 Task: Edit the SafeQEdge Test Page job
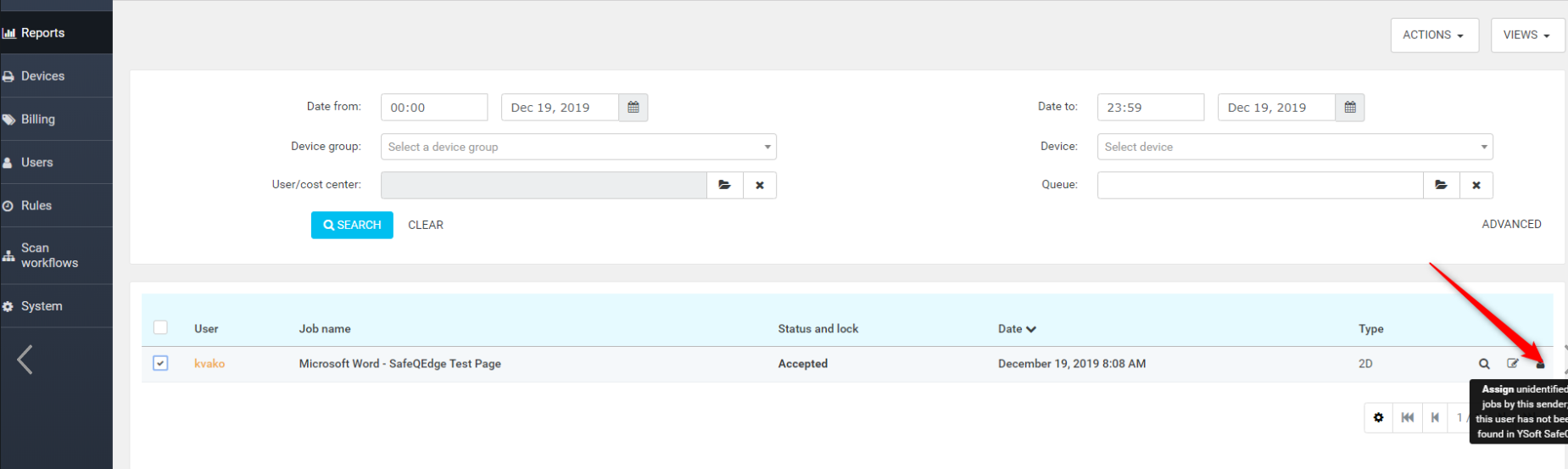[x=1512, y=364]
